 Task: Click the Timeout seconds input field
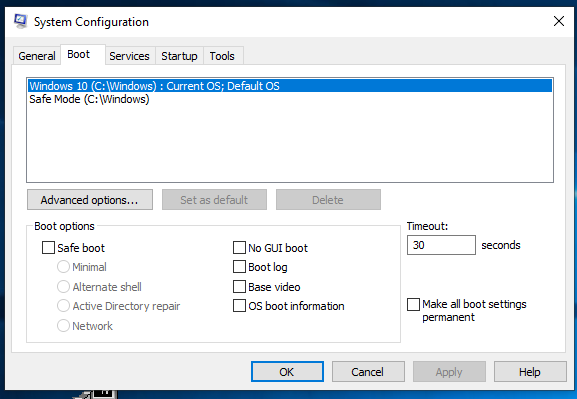tap(441, 245)
